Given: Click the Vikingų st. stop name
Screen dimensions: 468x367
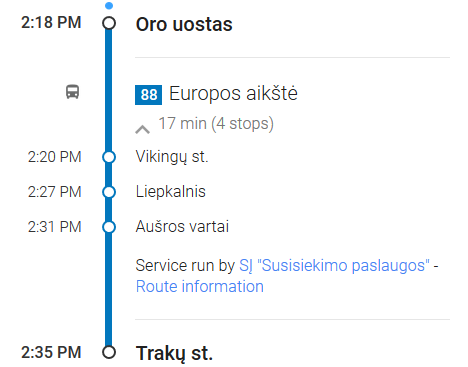Looking at the screenshot, I should 172,157.
